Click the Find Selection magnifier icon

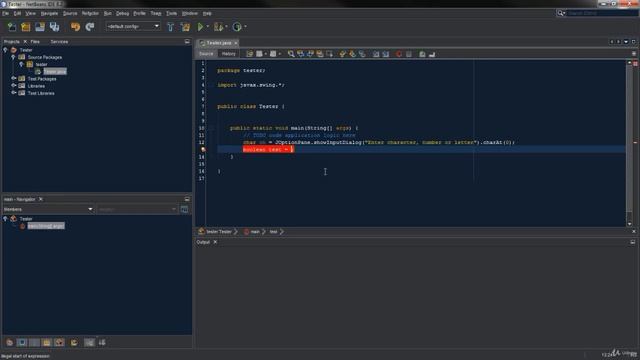(x=291, y=54)
